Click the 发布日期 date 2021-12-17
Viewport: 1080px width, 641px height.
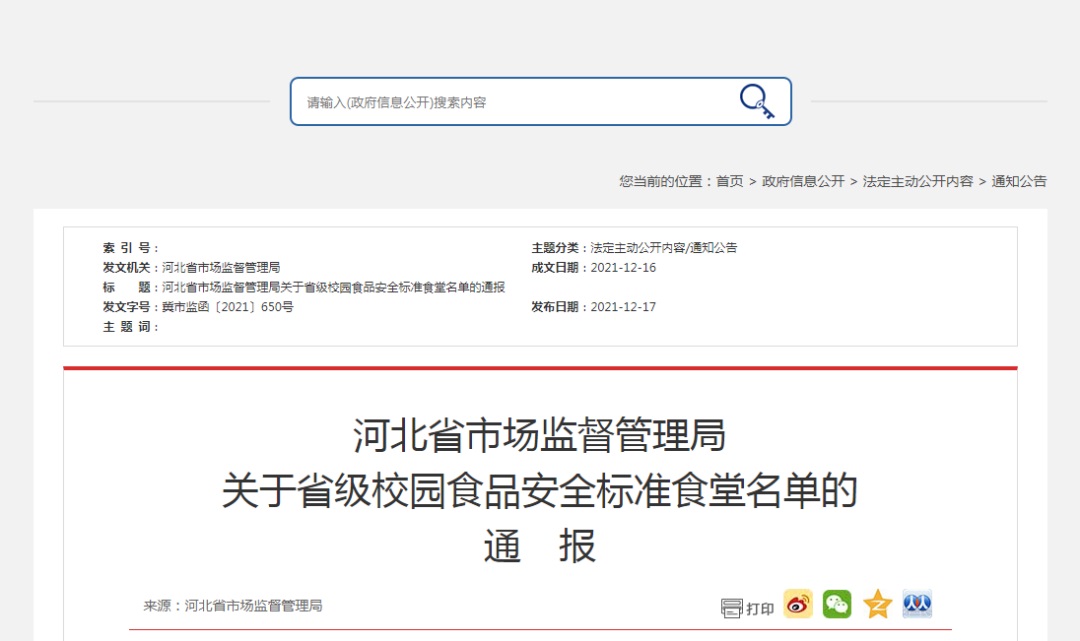(623, 307)
